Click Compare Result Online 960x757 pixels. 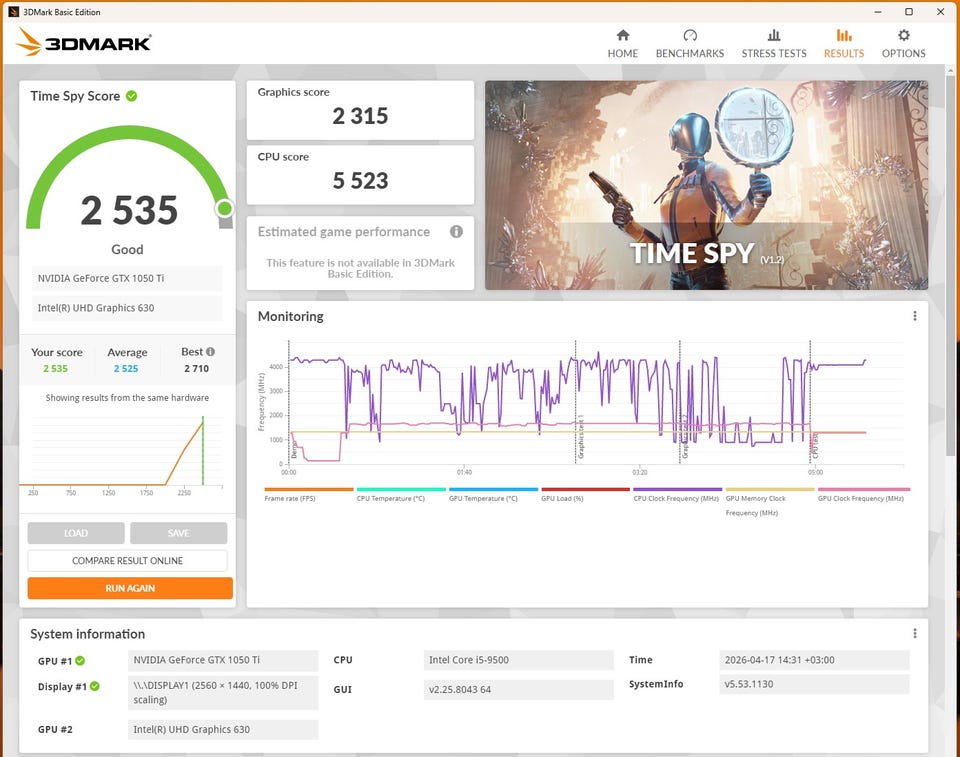(127, 560)
